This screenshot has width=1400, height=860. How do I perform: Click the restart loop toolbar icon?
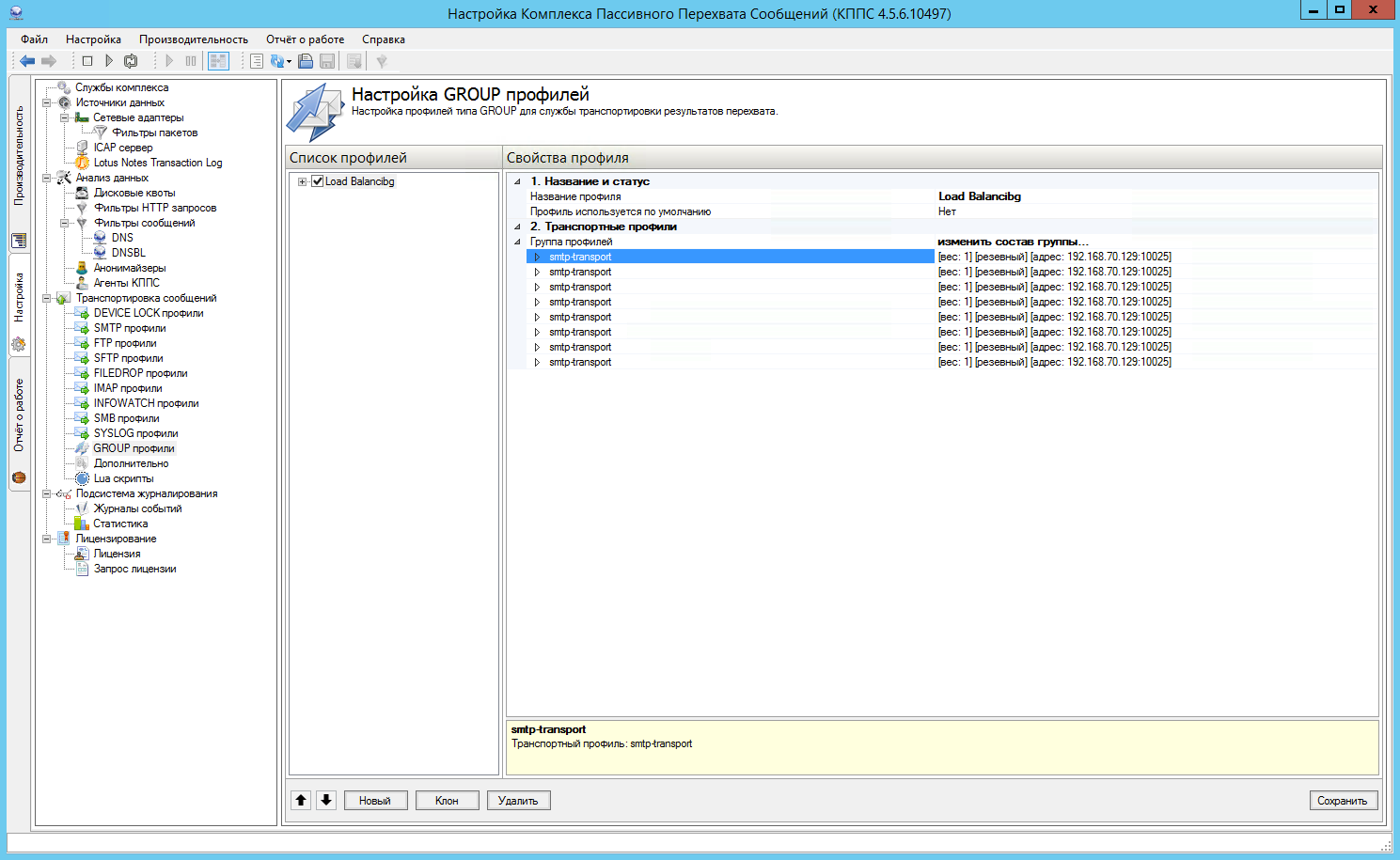131,61
